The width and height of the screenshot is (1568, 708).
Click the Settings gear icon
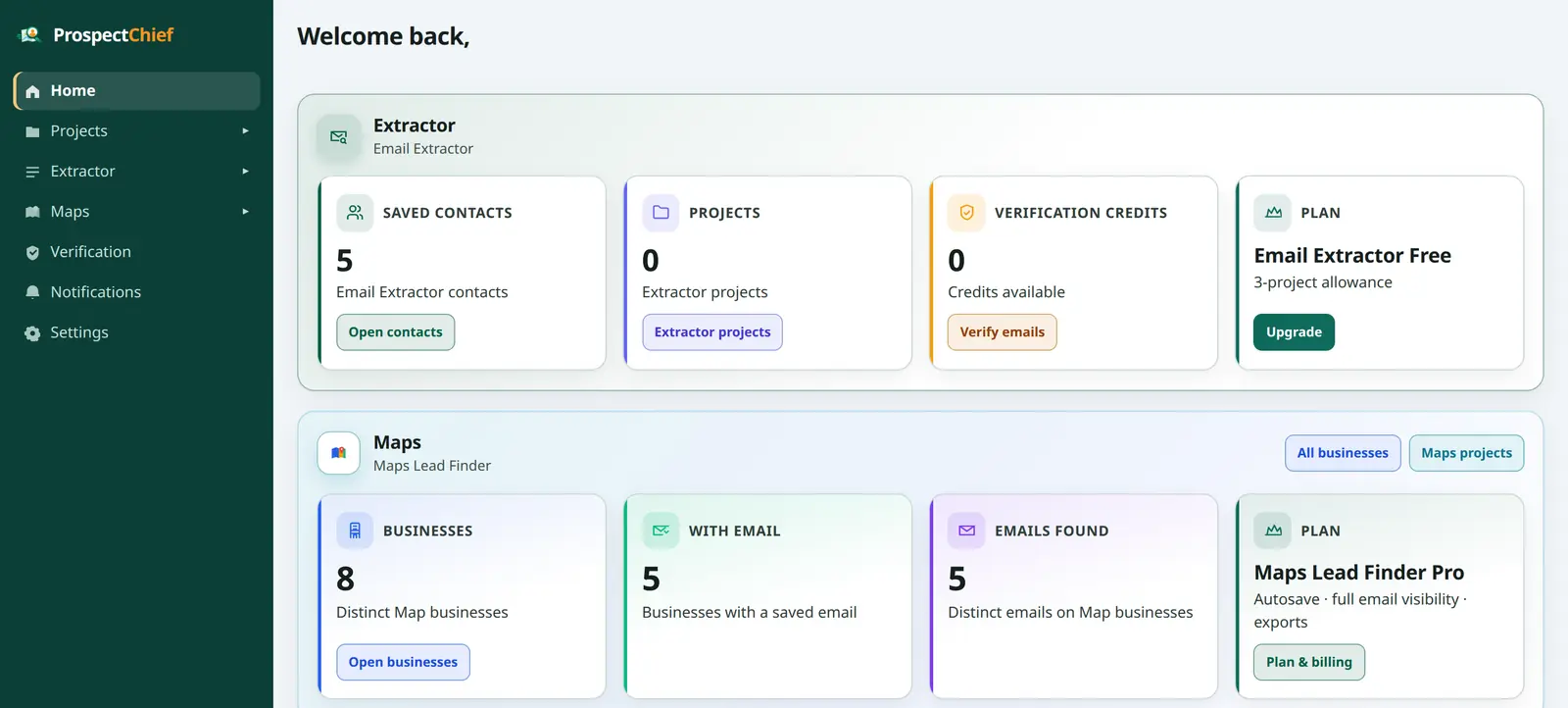coord(32,333)
